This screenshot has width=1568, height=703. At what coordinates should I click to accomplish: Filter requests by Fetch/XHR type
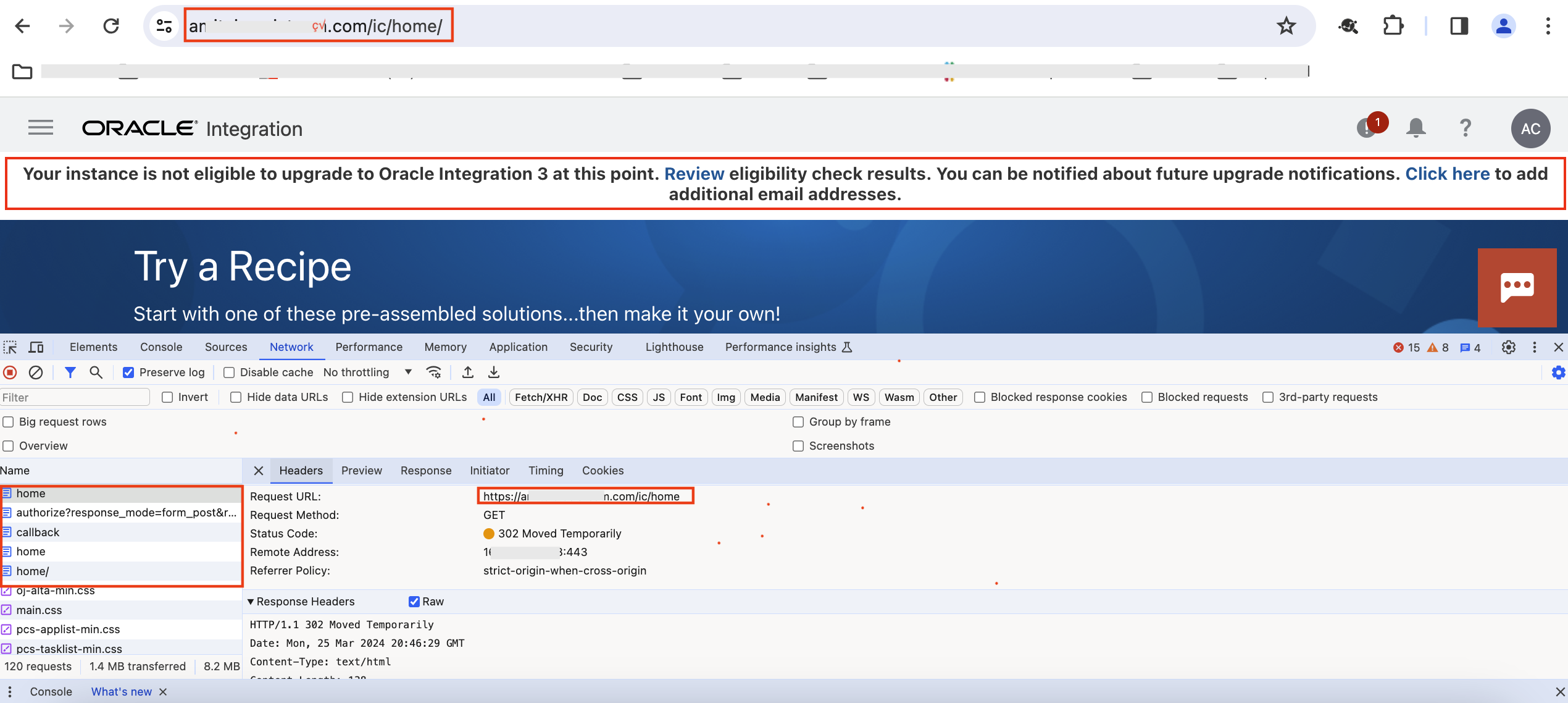point(540,397)
